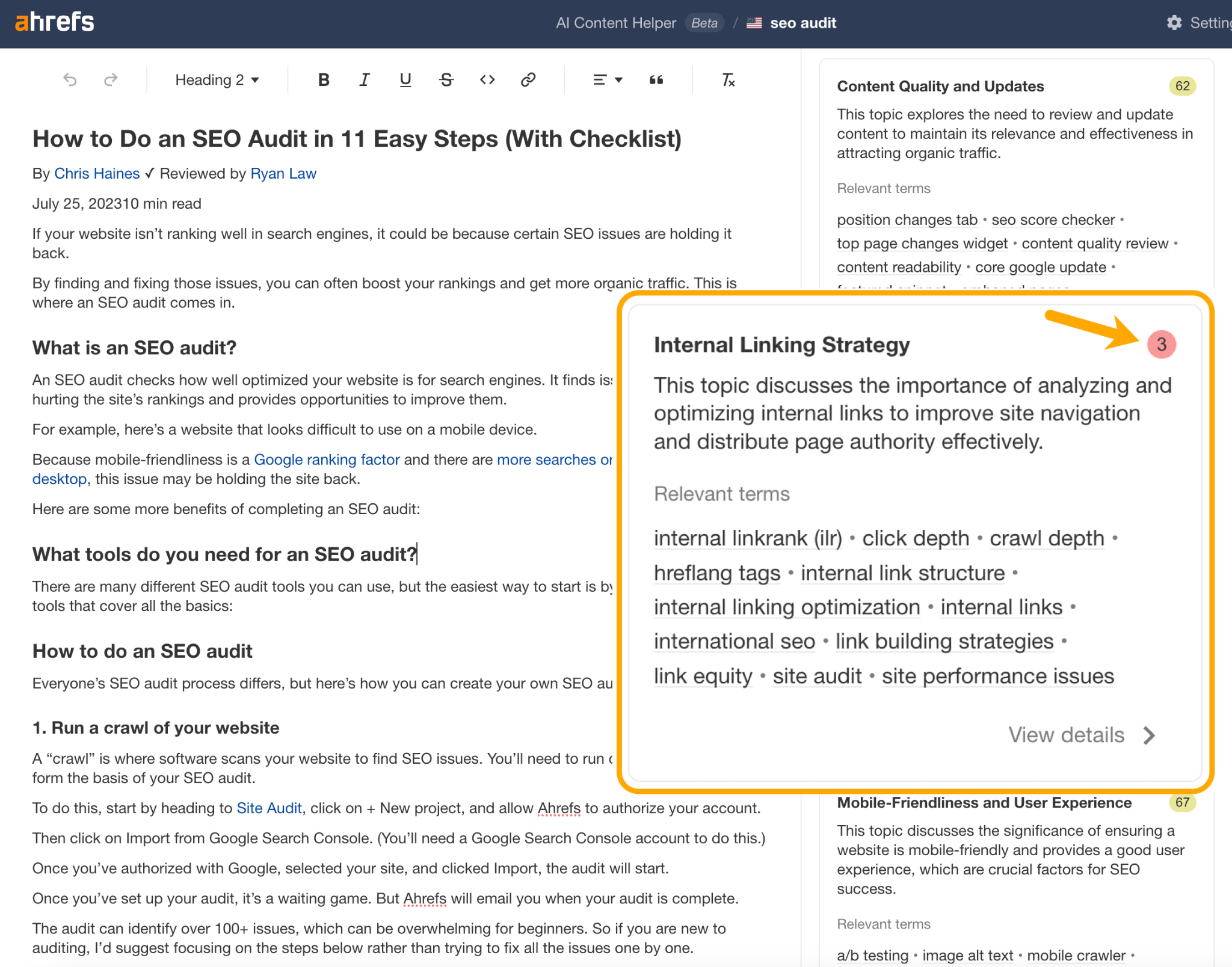Viewport: 1232px width, 967px height.
Task: Insert a hyperlink
Action: point(528,79)
